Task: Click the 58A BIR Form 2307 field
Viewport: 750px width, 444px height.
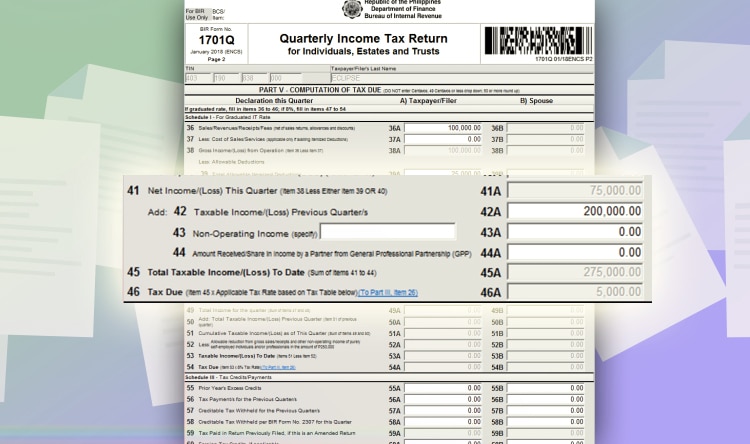Action: tap(443, 422)
